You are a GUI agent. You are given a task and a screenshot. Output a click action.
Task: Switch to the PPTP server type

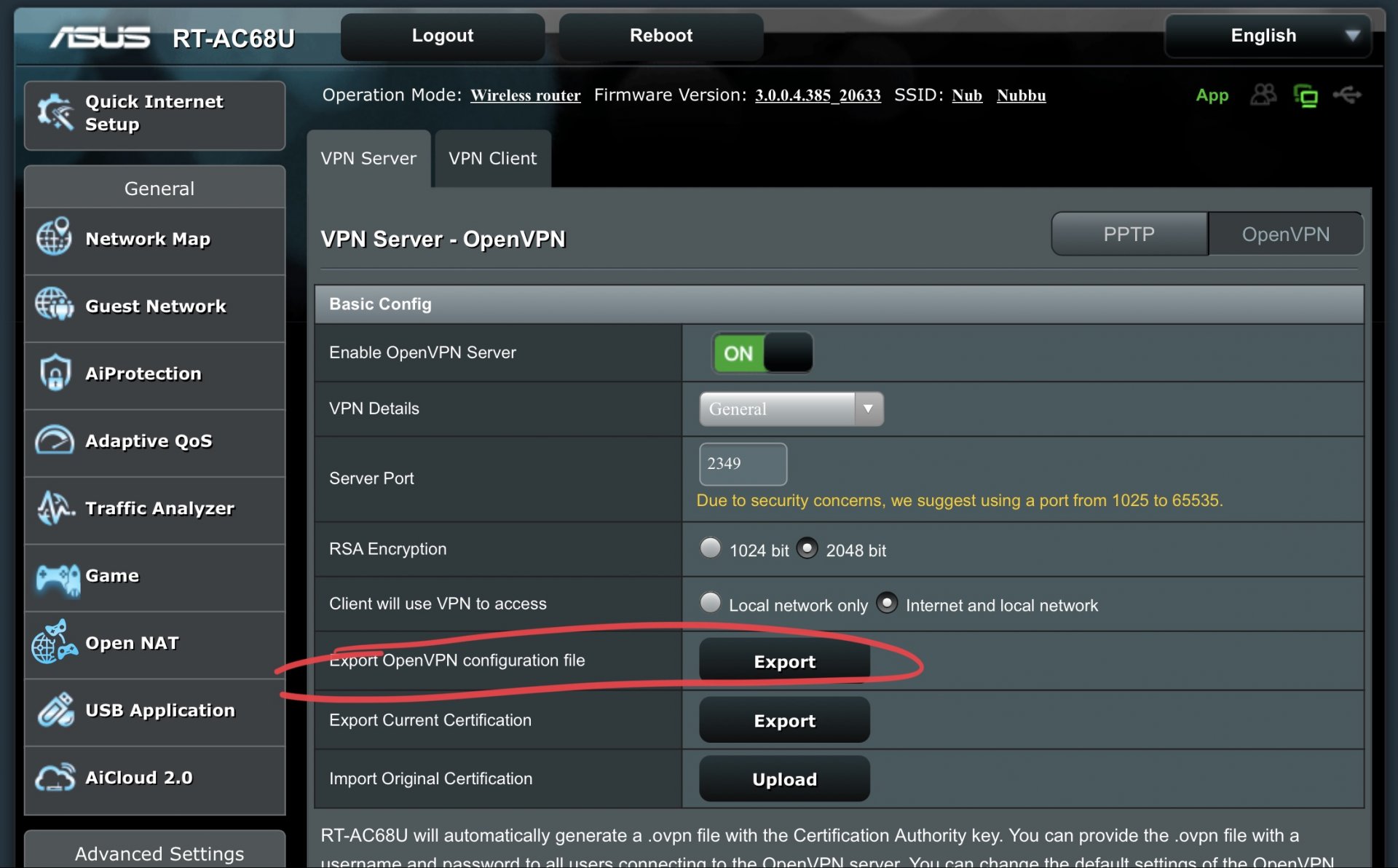pos(1129,234)
